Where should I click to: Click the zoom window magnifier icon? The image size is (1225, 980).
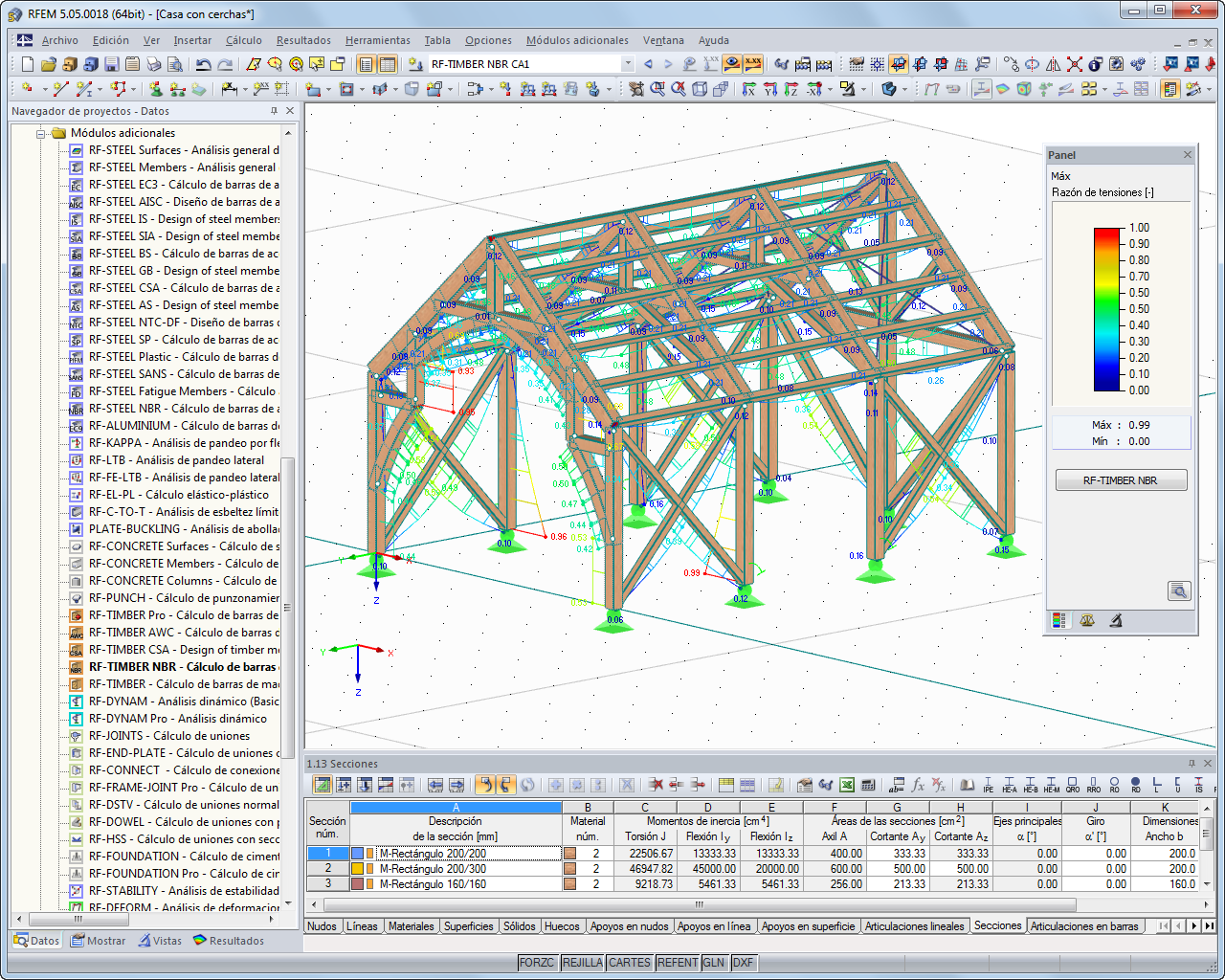click(657, 89)
